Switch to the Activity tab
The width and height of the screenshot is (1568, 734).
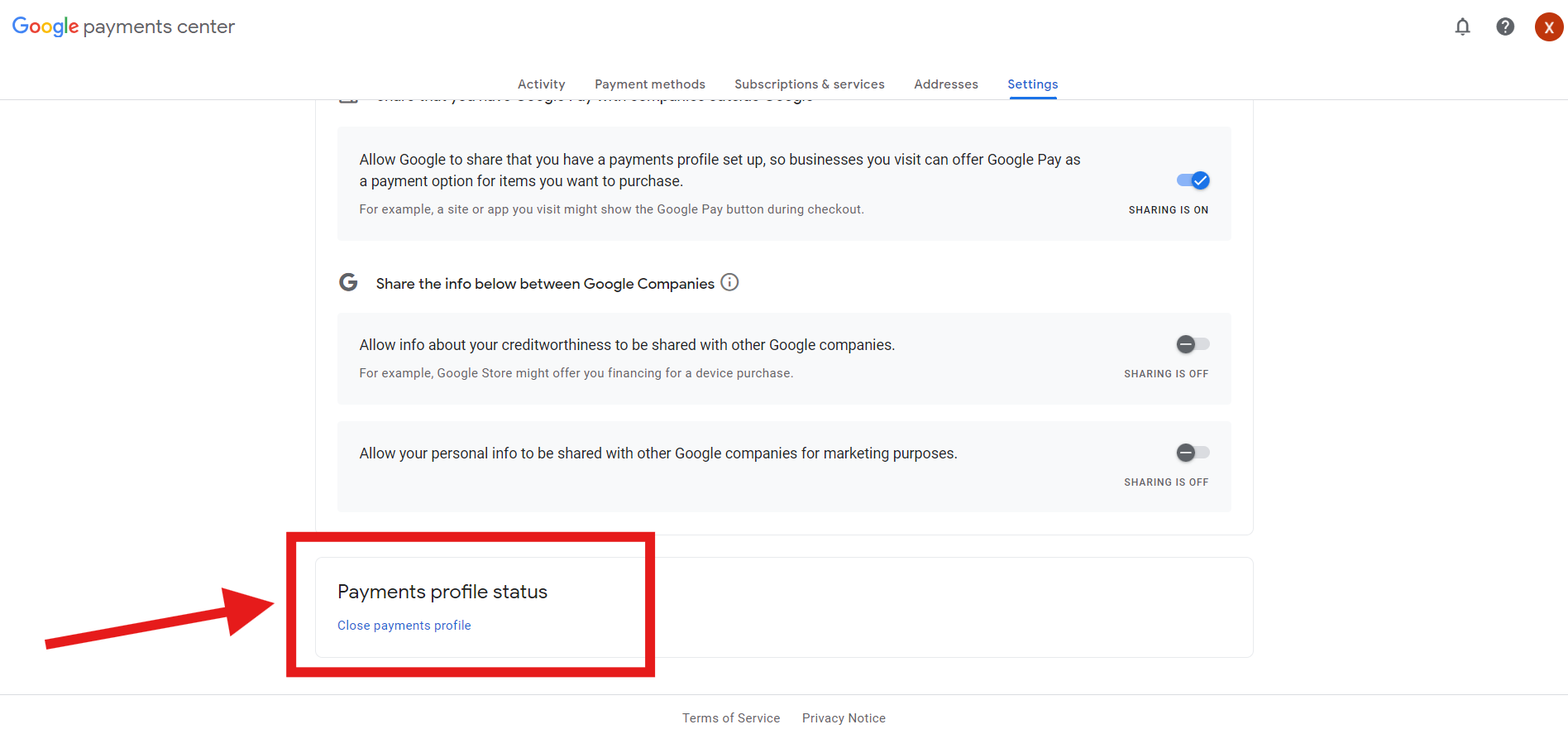tap(541, 84)
